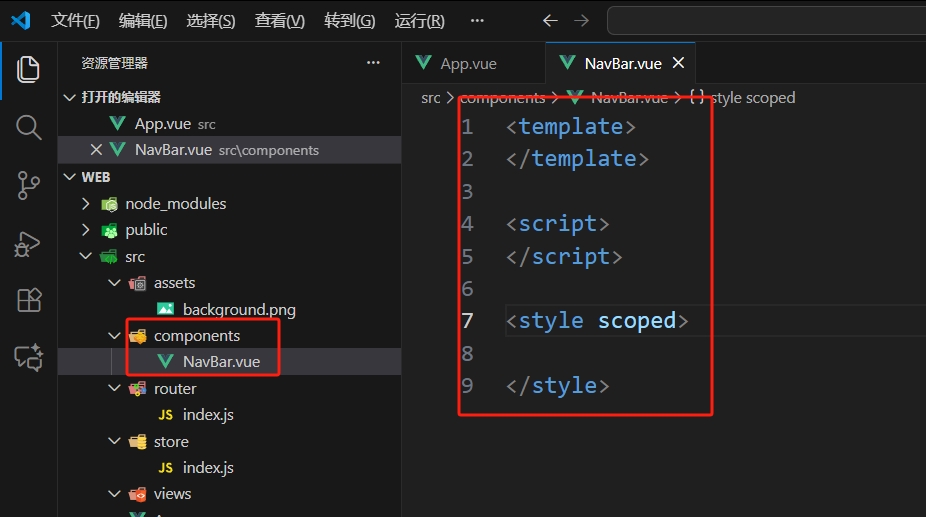
Task: Open the Explorer view in activity bar
Action: (x=28, y=70)
